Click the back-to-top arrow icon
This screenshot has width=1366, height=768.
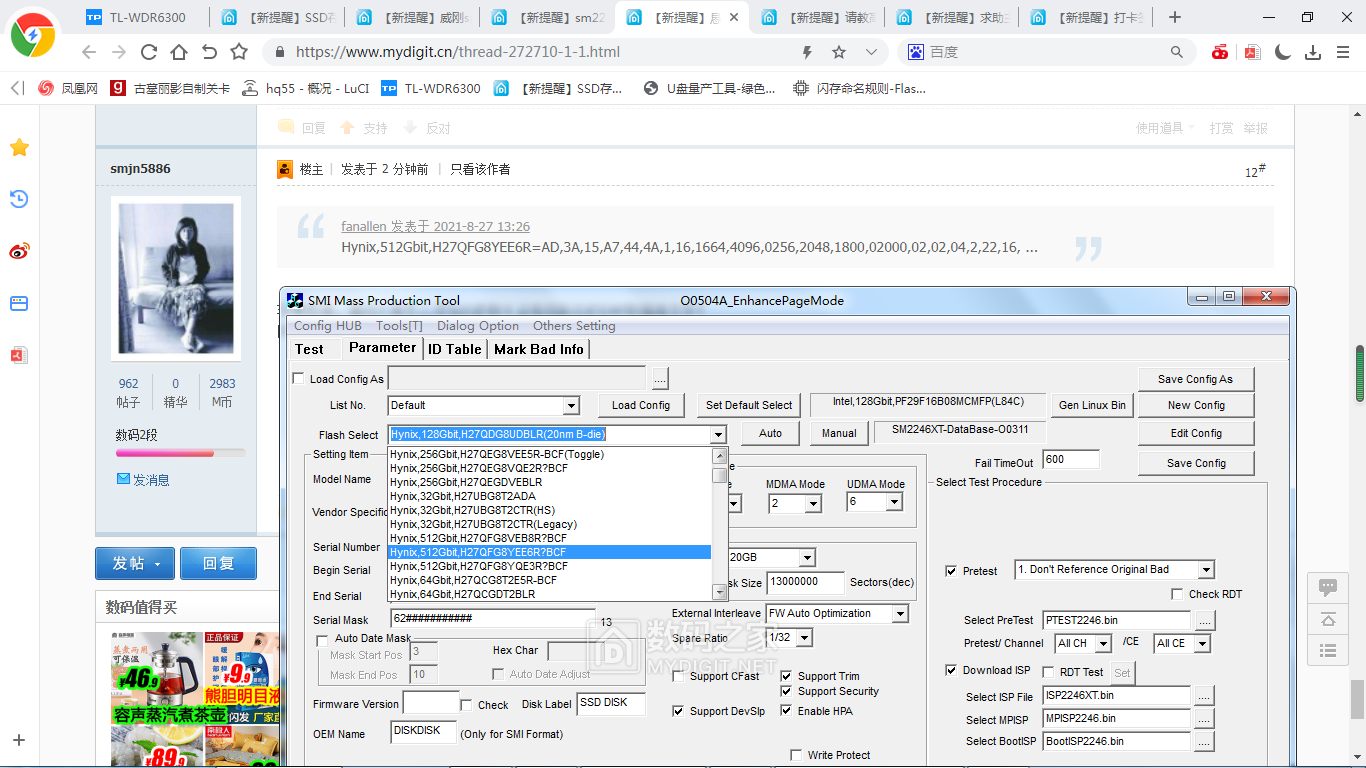[1328, 619]
